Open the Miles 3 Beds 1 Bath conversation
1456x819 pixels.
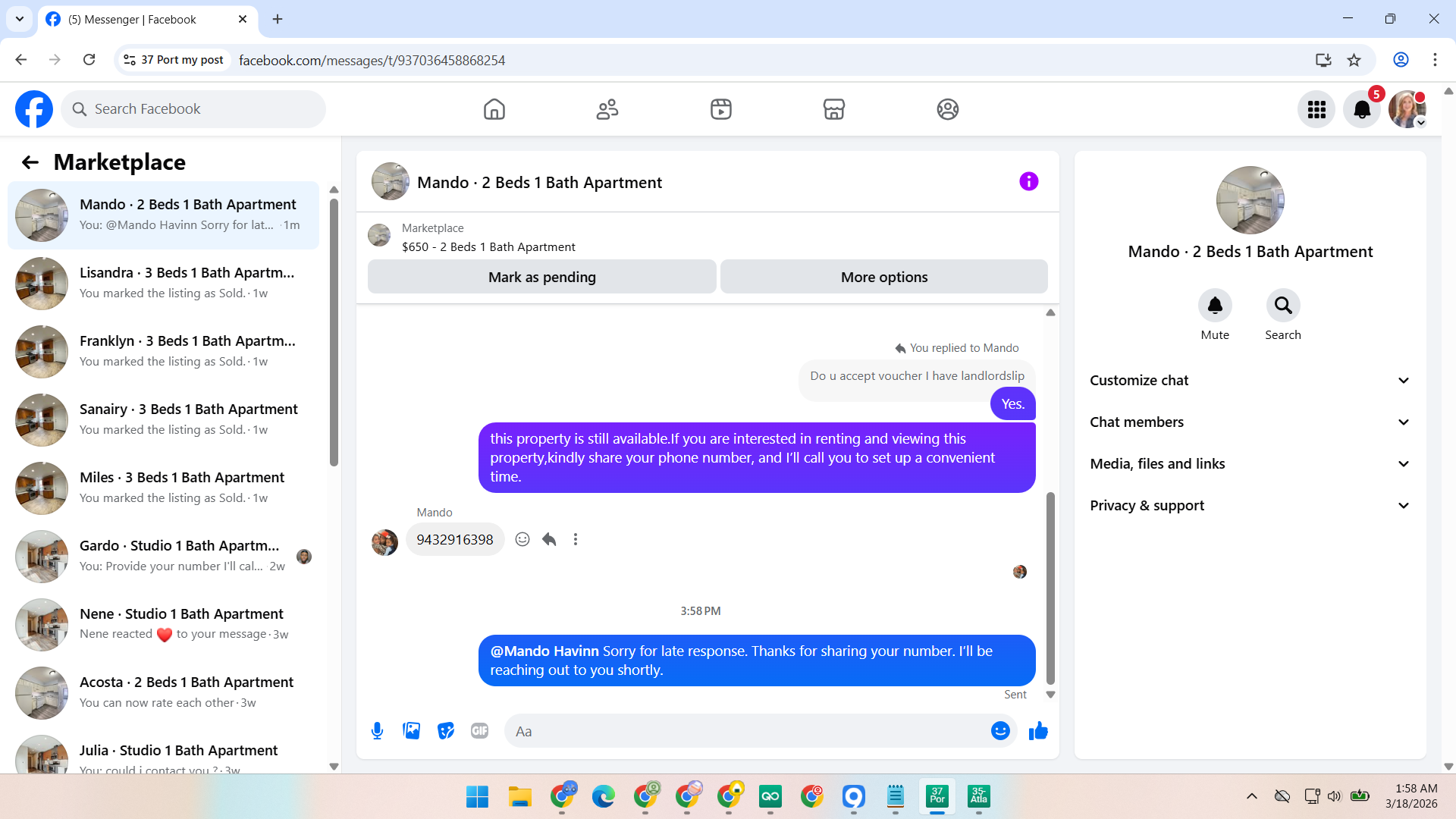click(x=163, y=488)
